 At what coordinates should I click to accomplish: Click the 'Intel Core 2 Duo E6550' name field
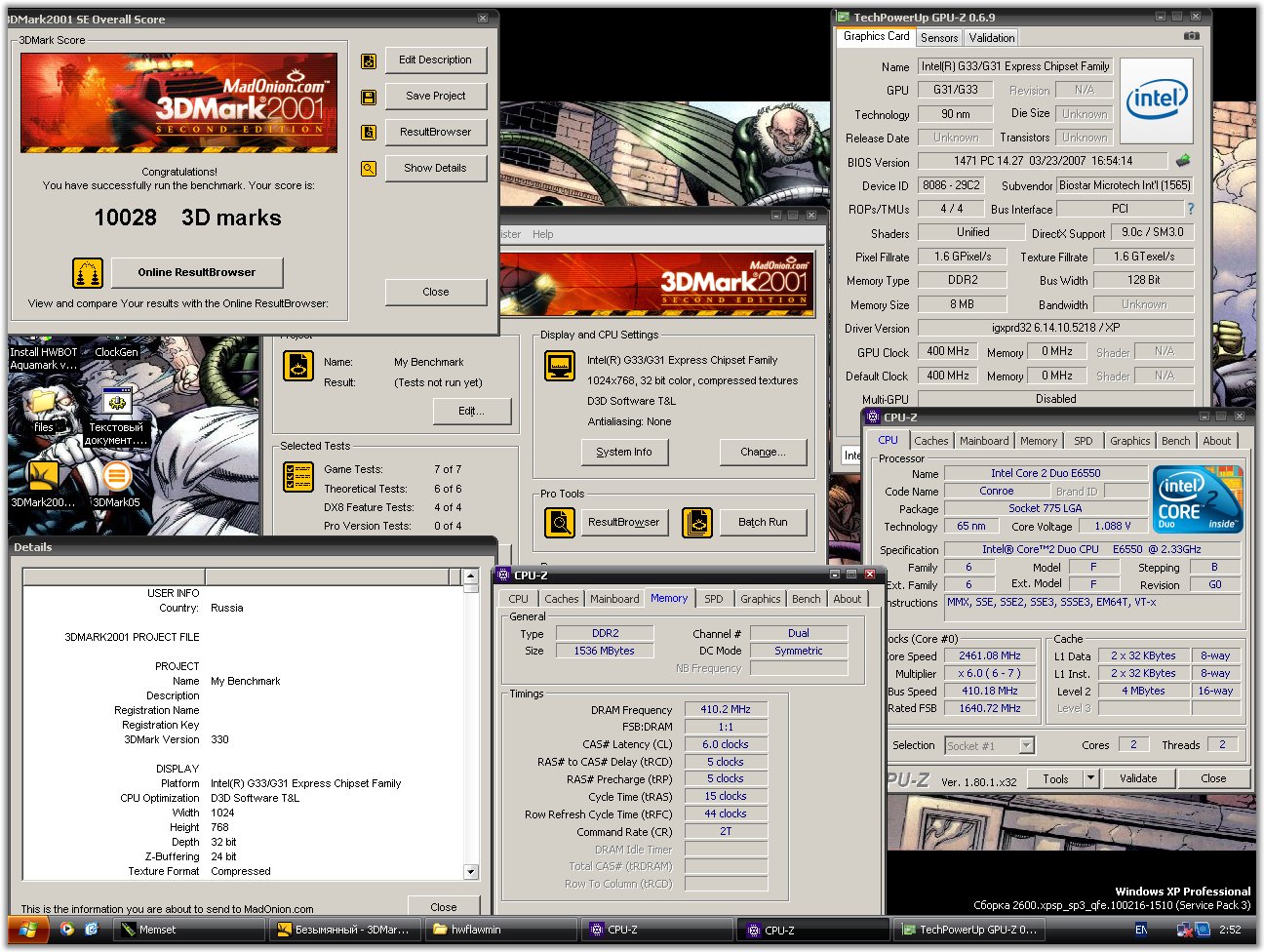(x=1046, y=473)
